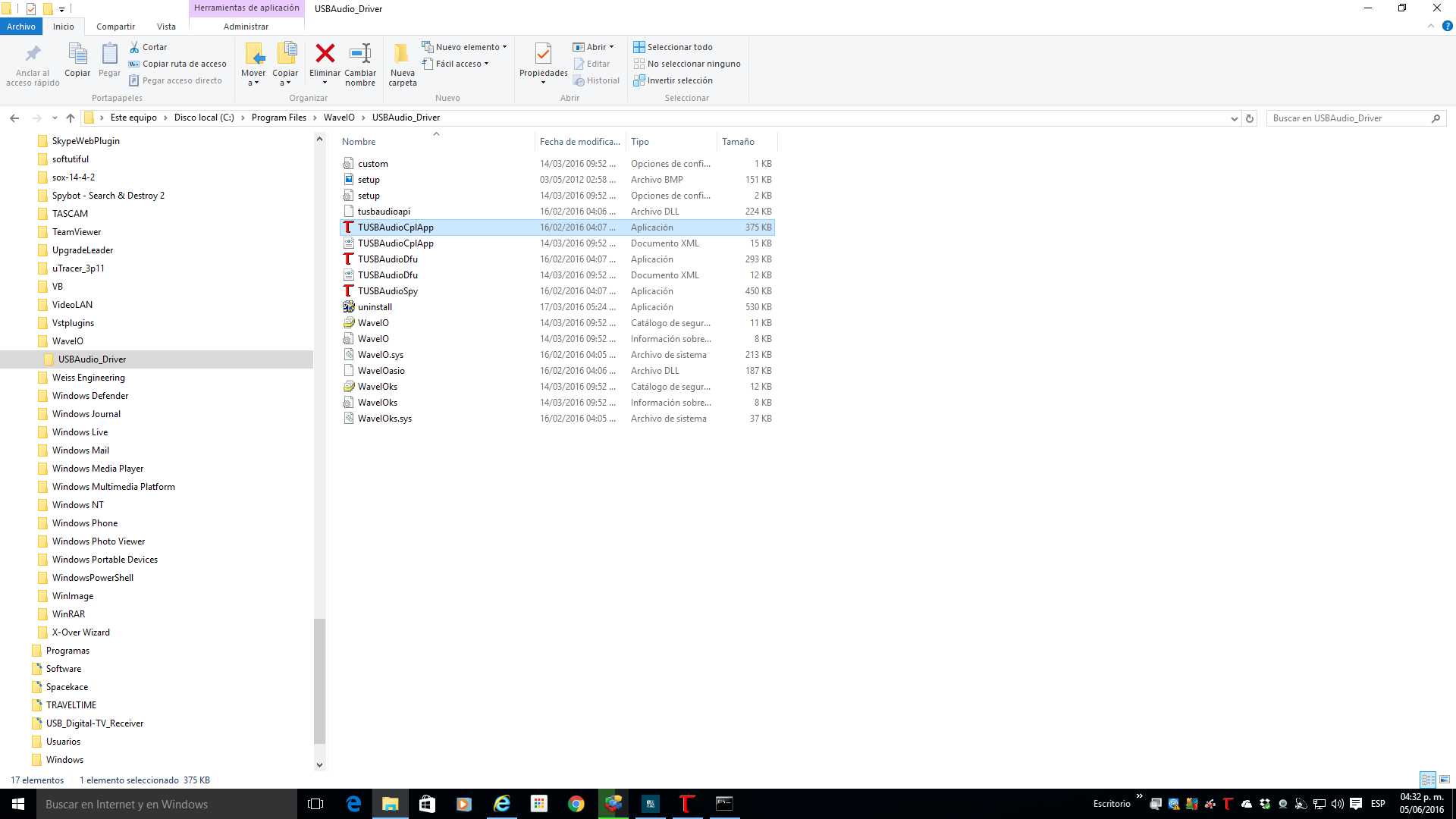Open the Windows Start menu
The image size is (1456, 819).
[18, 804]
